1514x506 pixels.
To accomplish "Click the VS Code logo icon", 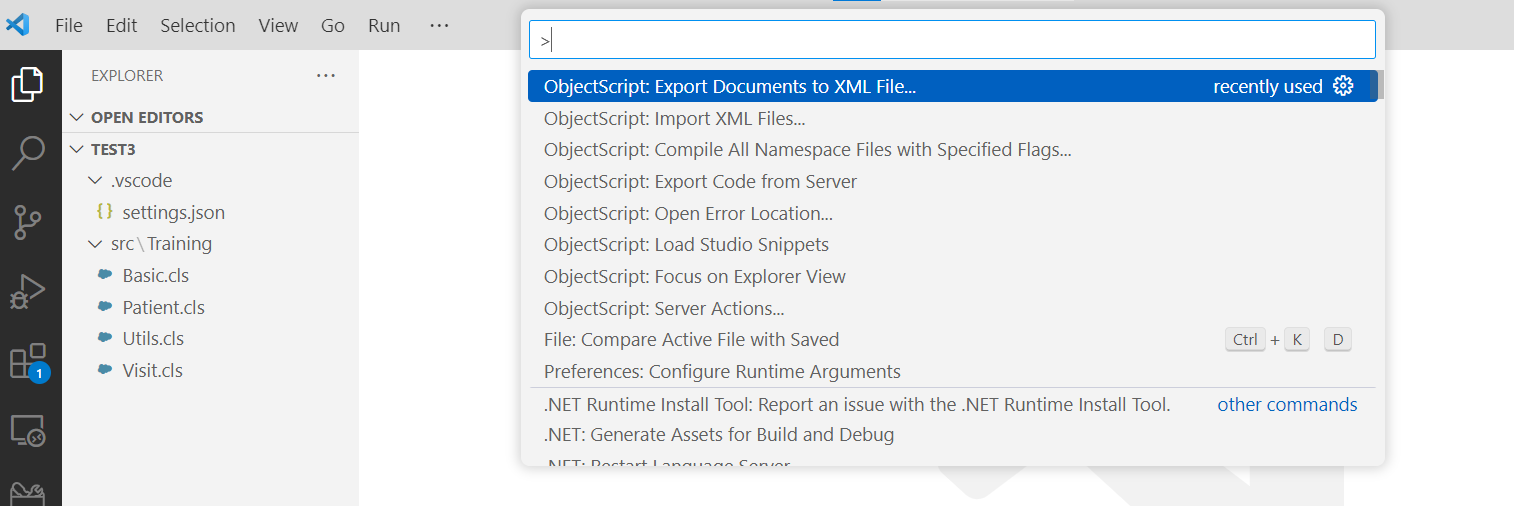I will tap(18, 25).
